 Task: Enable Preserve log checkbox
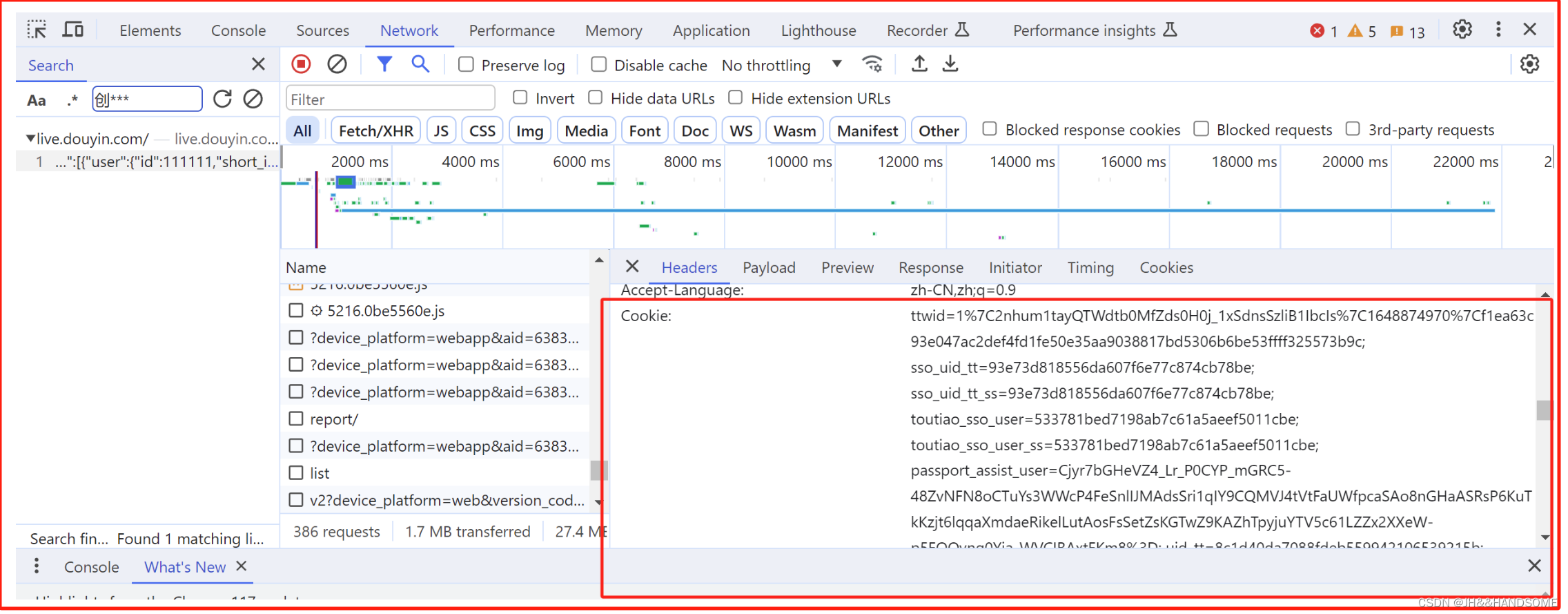(467, 64)
